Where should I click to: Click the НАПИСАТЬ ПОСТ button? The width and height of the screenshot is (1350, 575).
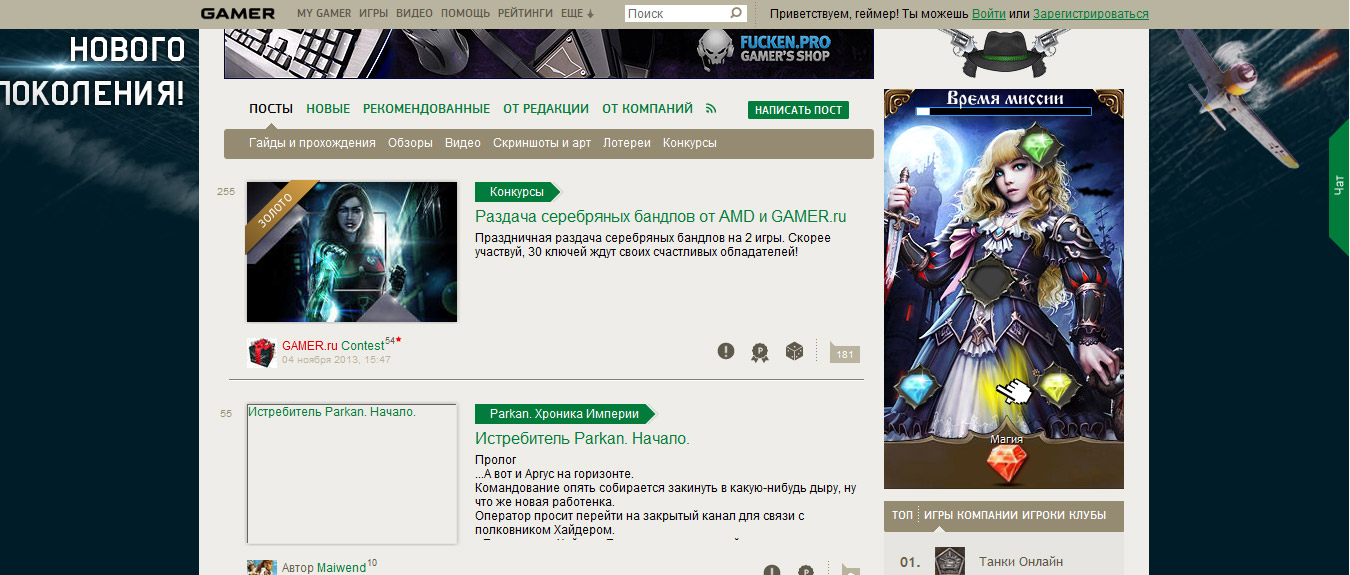[798, 110]
